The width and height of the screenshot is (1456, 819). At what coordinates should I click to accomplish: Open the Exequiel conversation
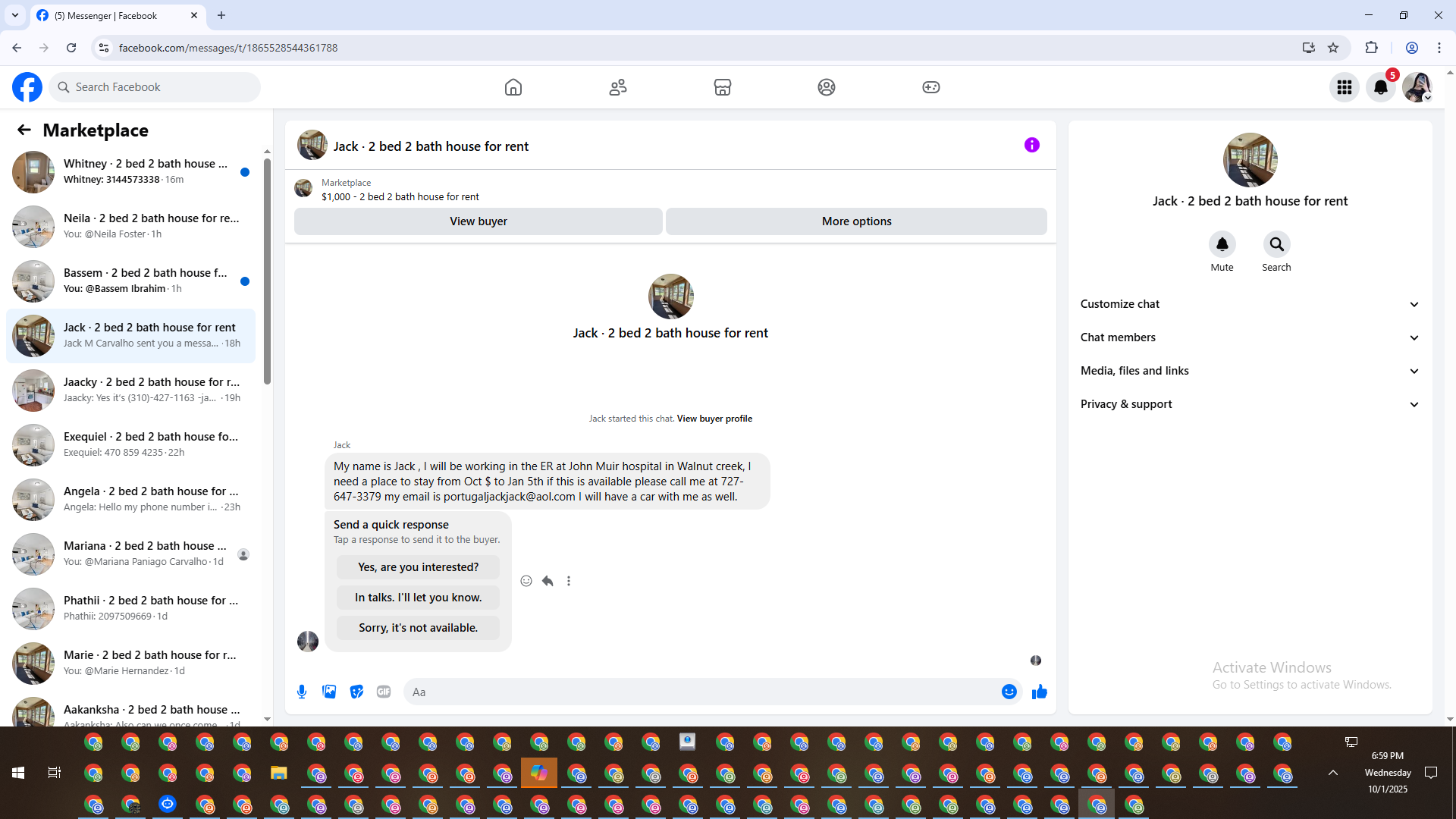131,445
